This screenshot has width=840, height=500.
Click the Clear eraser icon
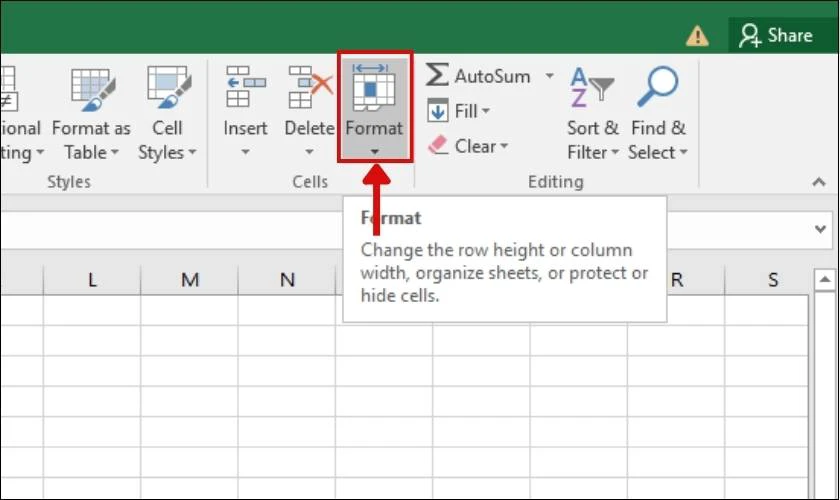coord(438,145)
